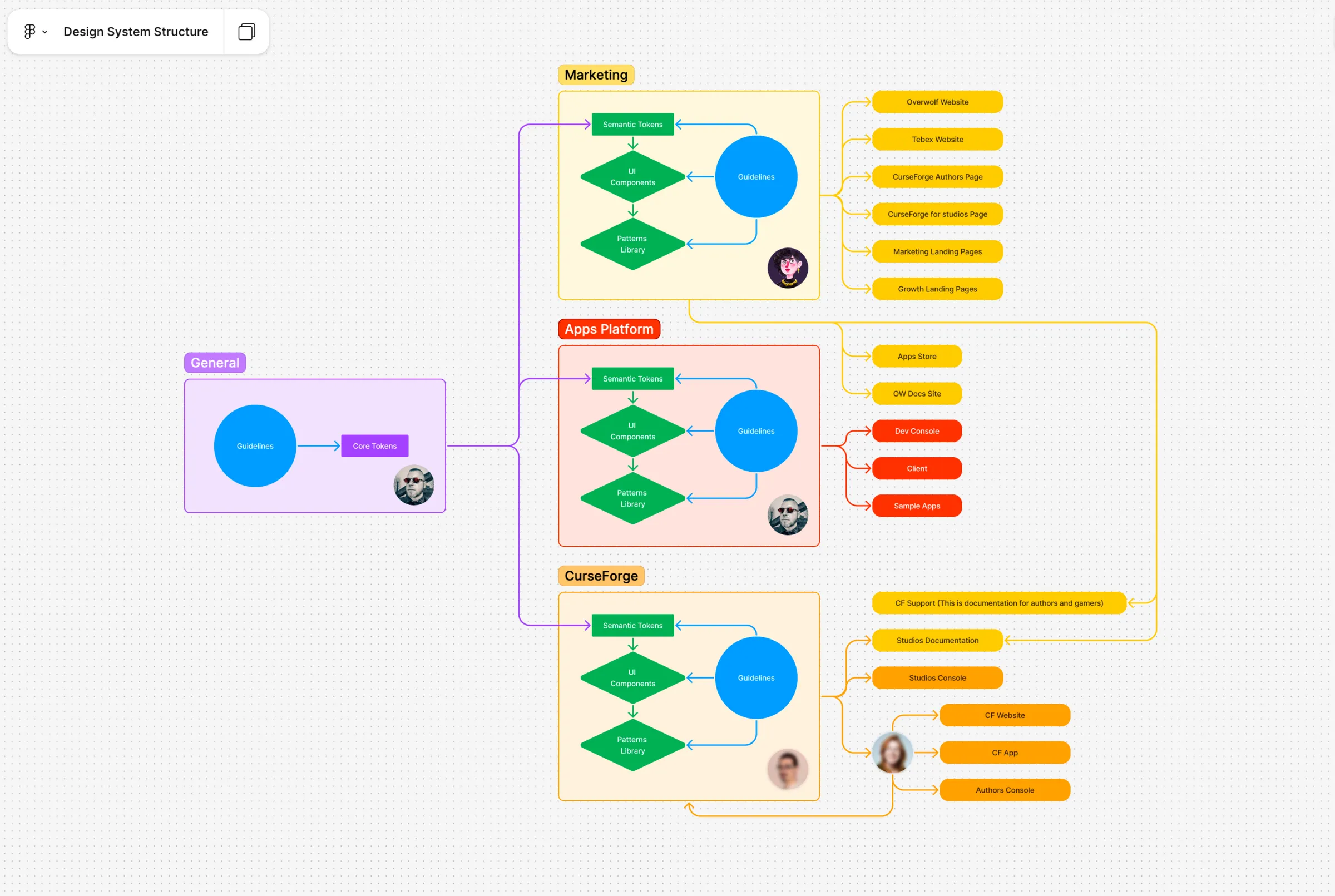The height and width of the screenshot is (896, 1335).
Task: Select the OW Docs Site node
Action: [917, 394]
